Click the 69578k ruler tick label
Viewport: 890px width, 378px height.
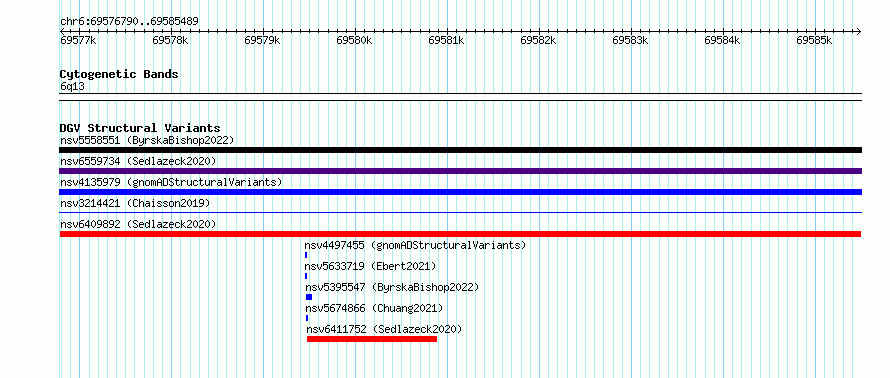point(170,40)
